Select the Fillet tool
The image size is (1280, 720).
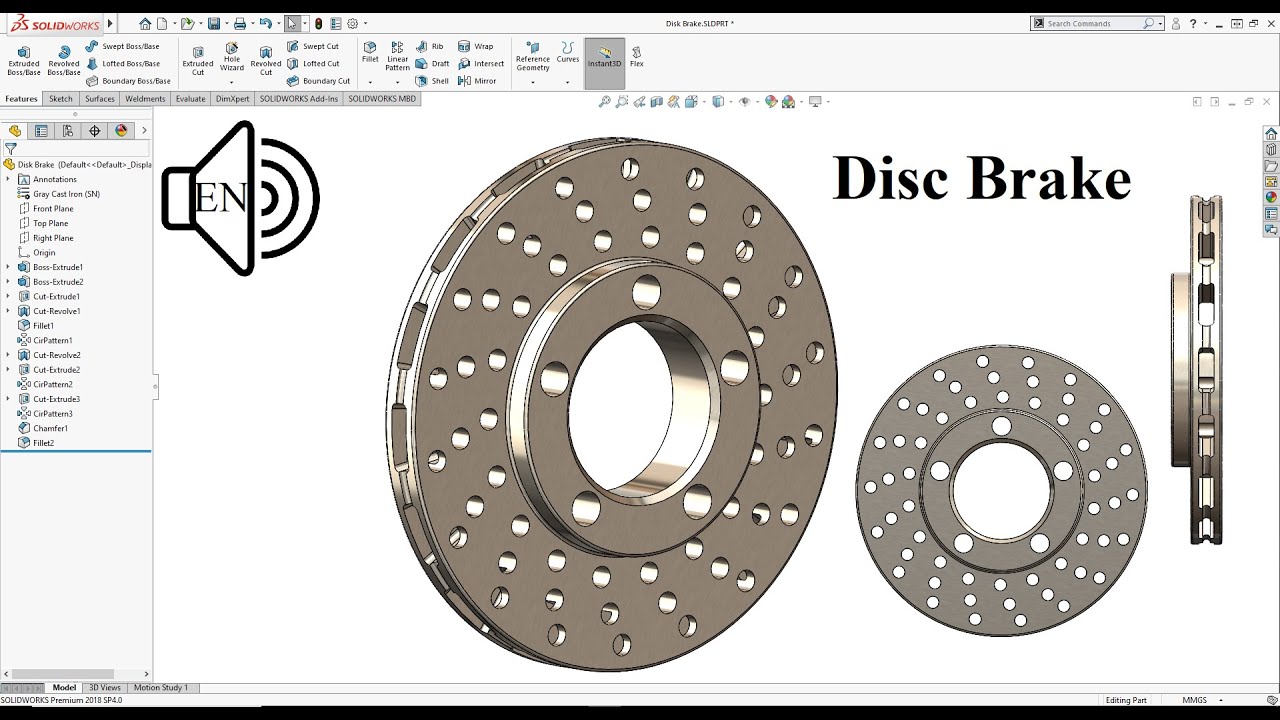click(370, 53)
